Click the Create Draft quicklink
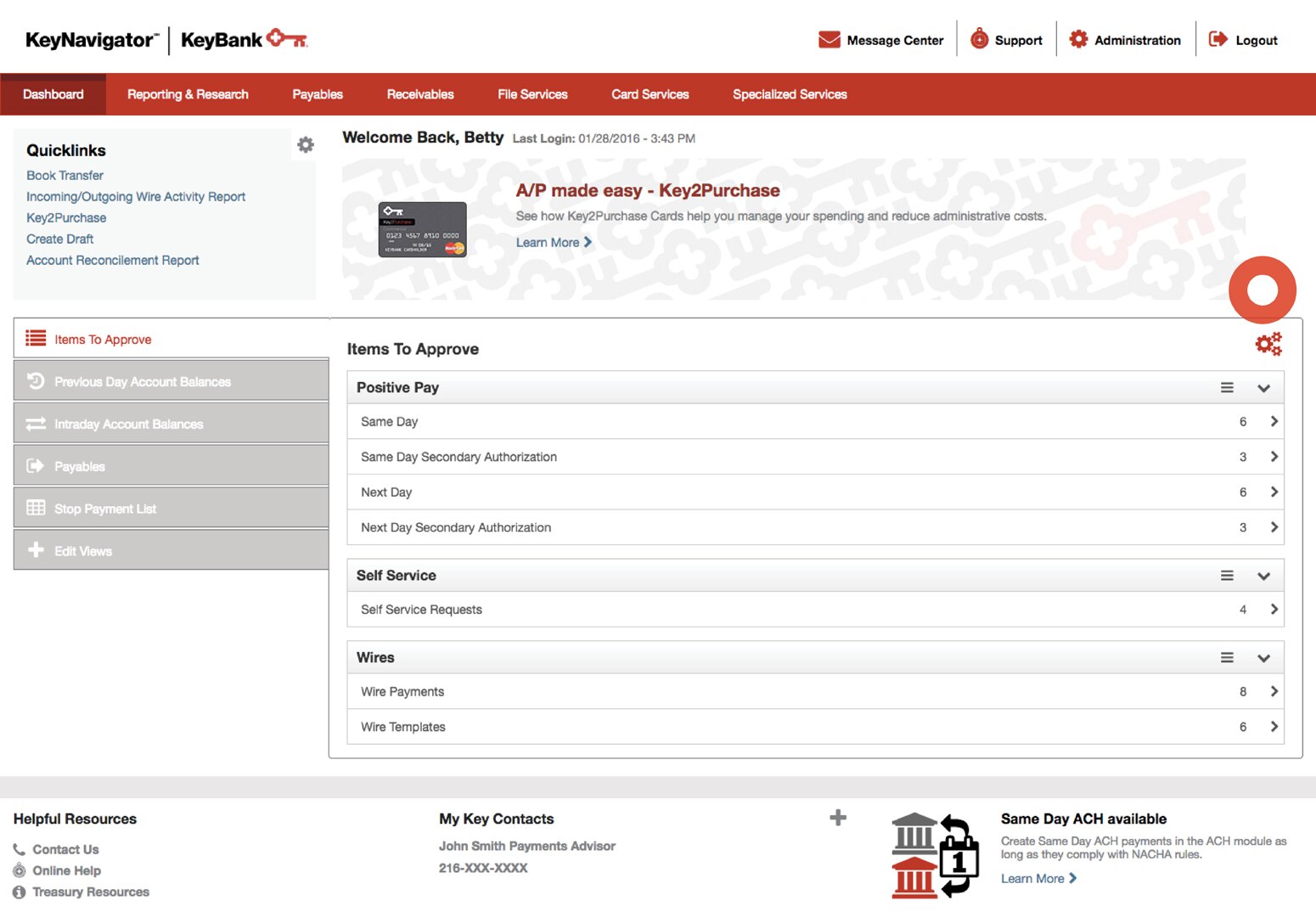Image resolution: width=1316 pixels, height=923 pixels. (59, 239)
